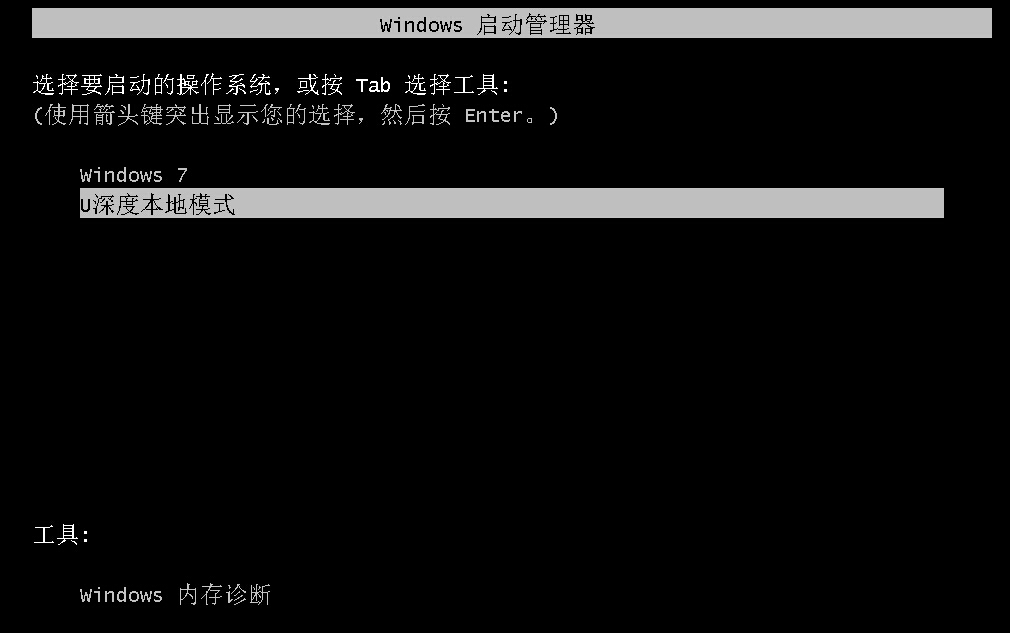Click the 选择要启动的操作系统 instruction text
This screenshot has height=633, width=1010.
pyautogui.click(x=151, y=85)
